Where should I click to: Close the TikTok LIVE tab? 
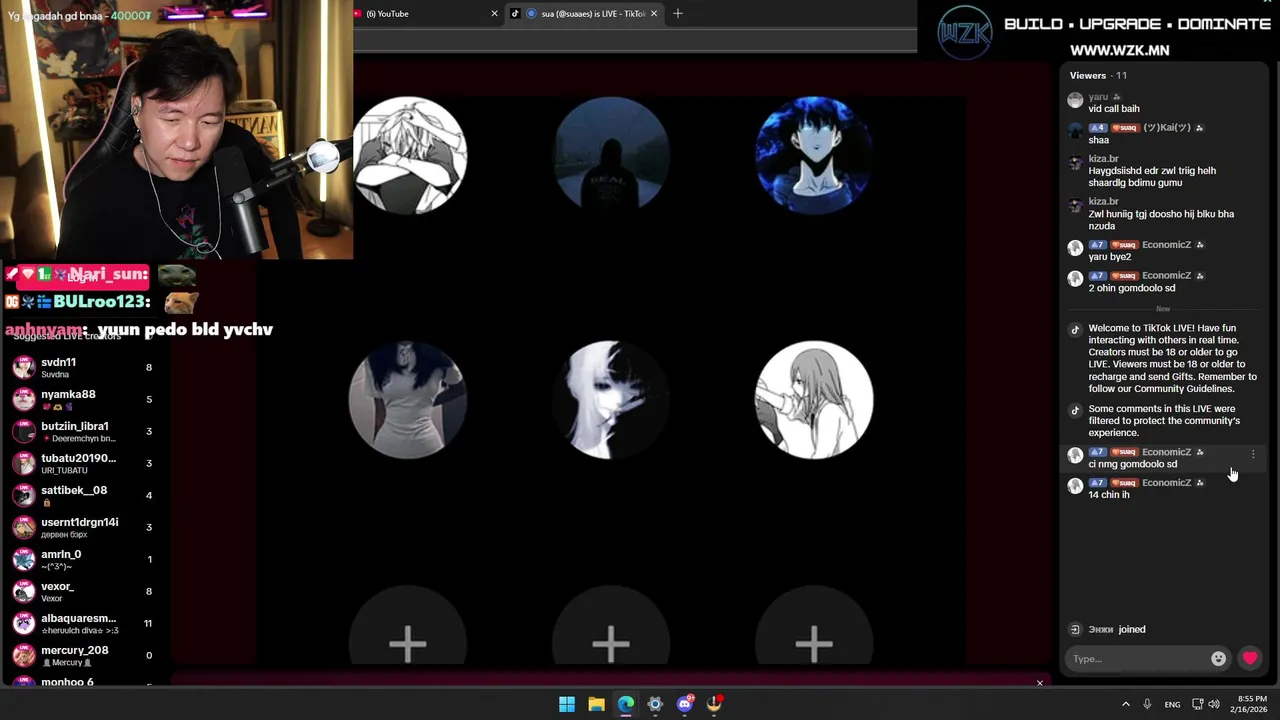click(x=654, y=14)
